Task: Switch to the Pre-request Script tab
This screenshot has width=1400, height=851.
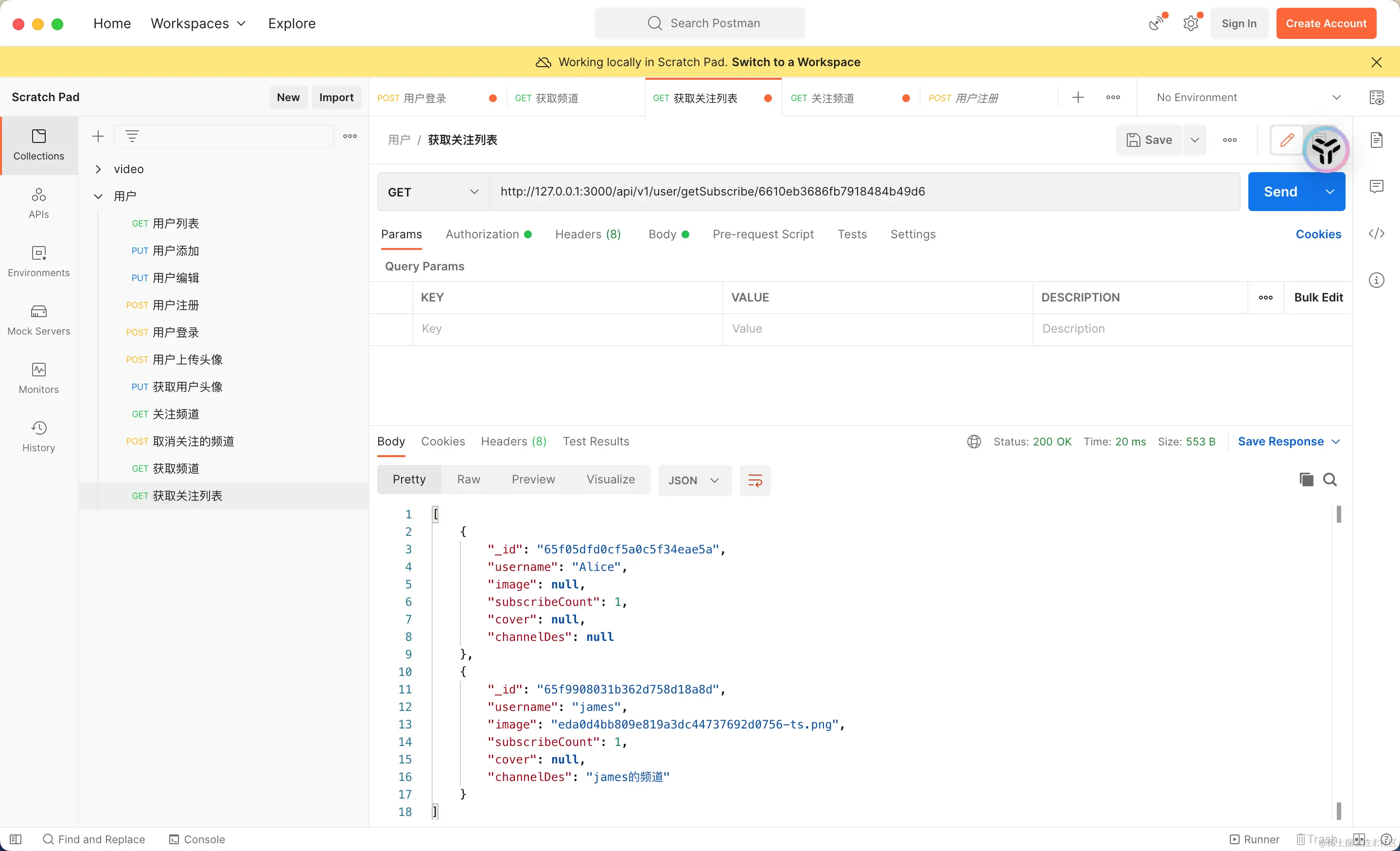Action: coord(763,234)
